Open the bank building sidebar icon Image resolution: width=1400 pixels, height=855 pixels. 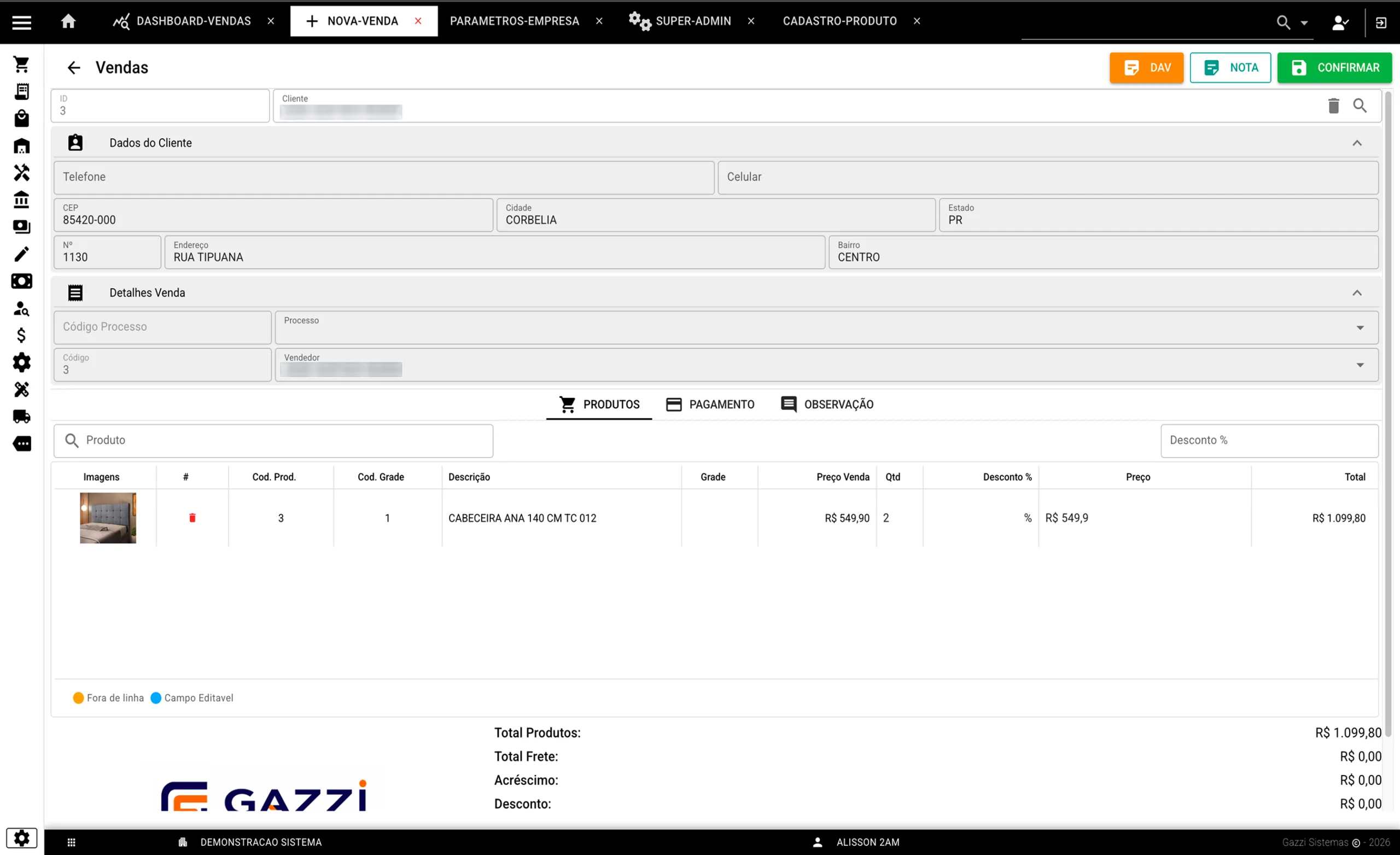(21, 200)
